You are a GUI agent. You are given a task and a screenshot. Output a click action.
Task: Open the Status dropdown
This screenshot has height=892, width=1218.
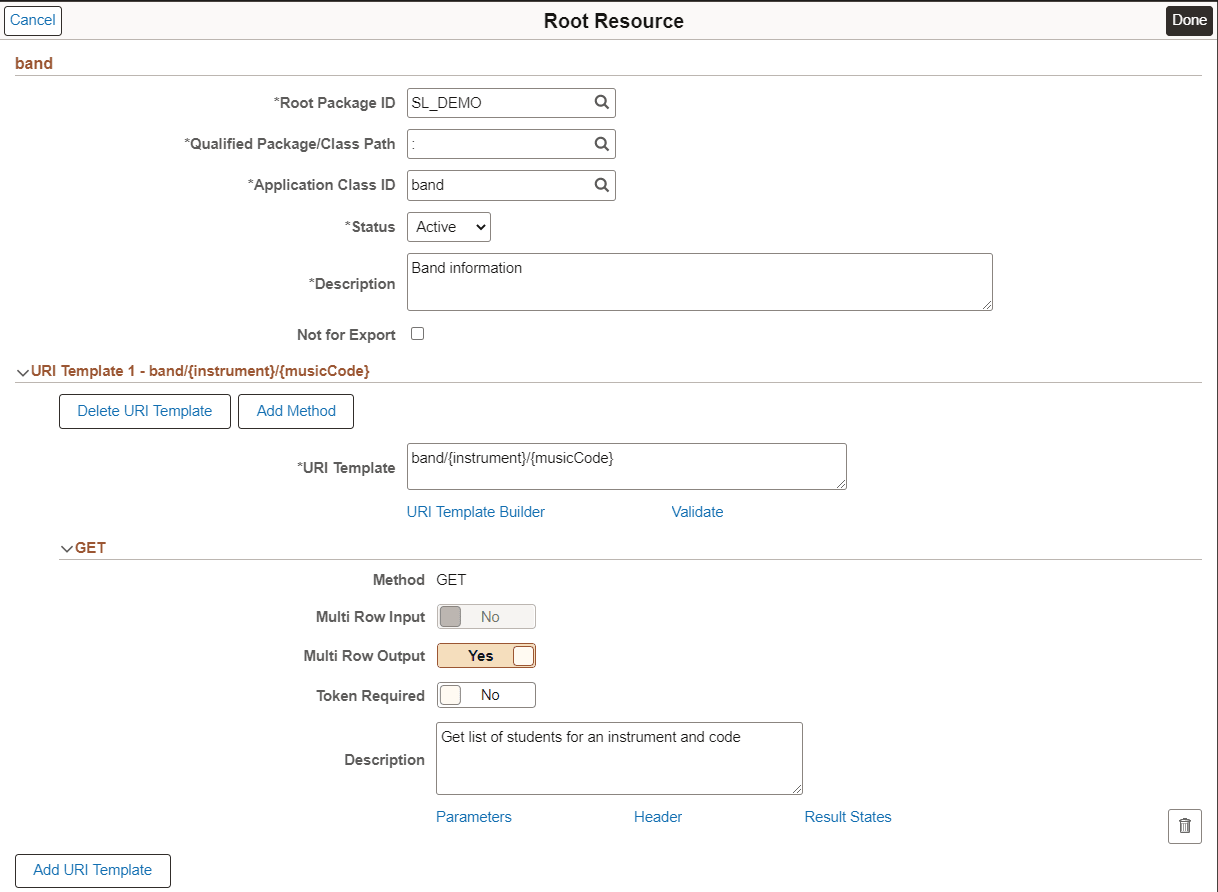pyautogui.click(x=448, y=226)
